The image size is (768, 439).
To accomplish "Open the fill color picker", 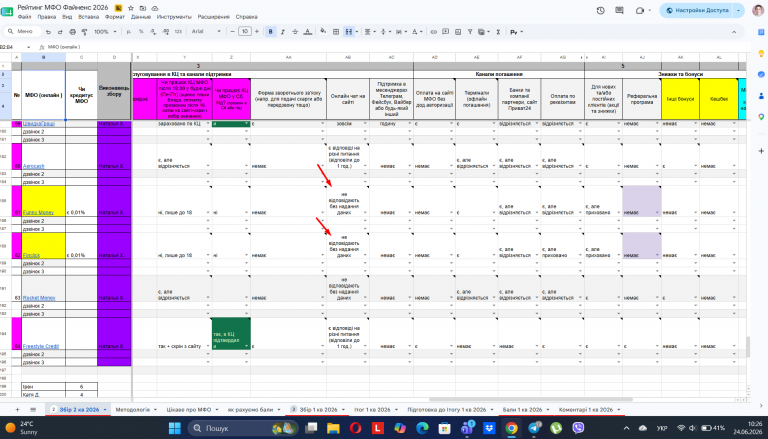I will tap(323, 31).
